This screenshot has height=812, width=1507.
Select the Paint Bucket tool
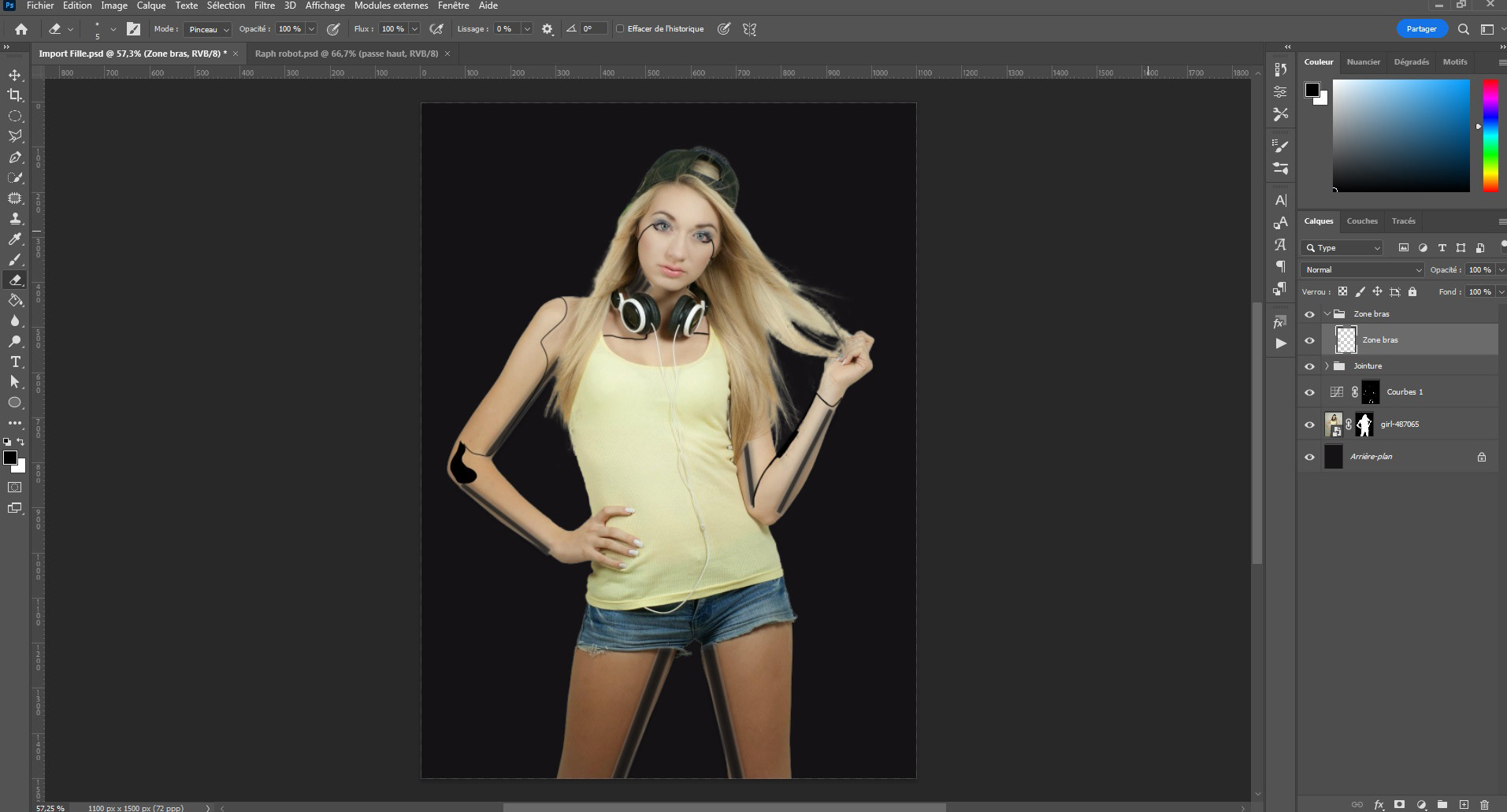point(15,300)
